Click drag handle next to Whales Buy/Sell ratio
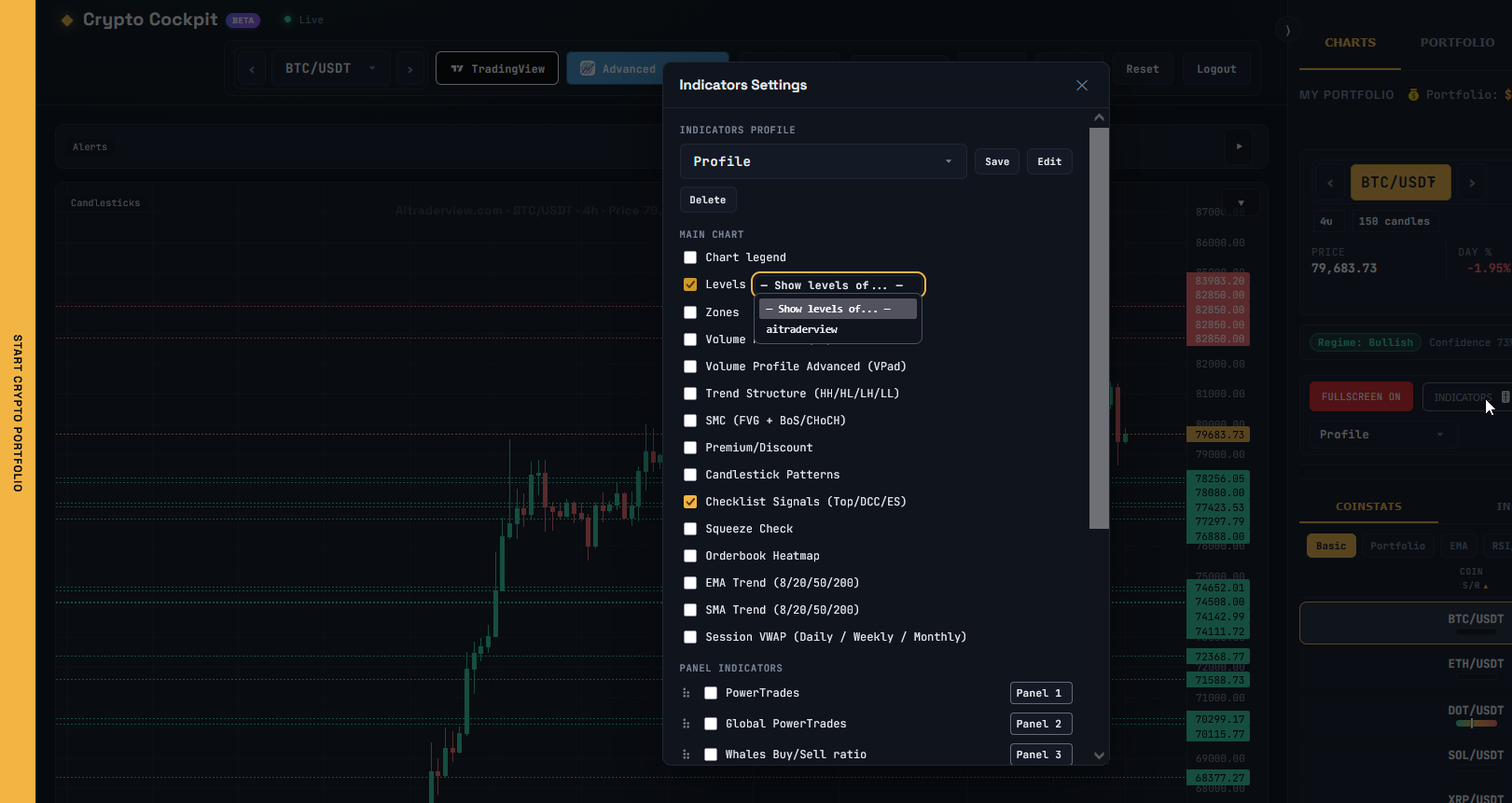Image resolution: width=1512 pixels, height=803 pixels. (686, 755)
